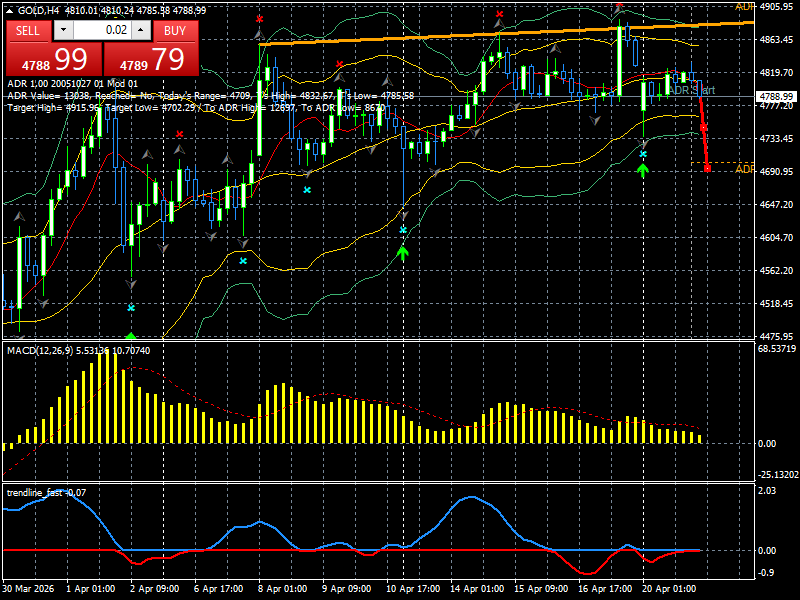The image size is (800, 600).
Task: Click the 4690.95 price axis label
Action: [x=776, y=171]
